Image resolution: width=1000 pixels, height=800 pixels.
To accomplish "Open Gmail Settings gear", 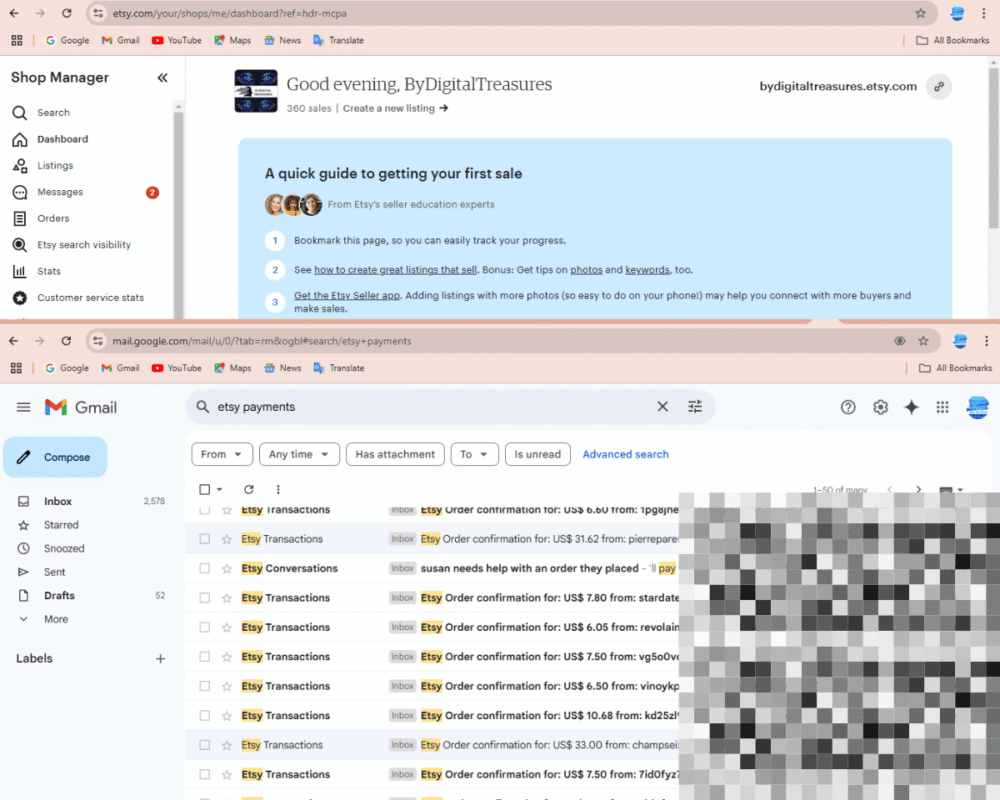I will point(881,407).
